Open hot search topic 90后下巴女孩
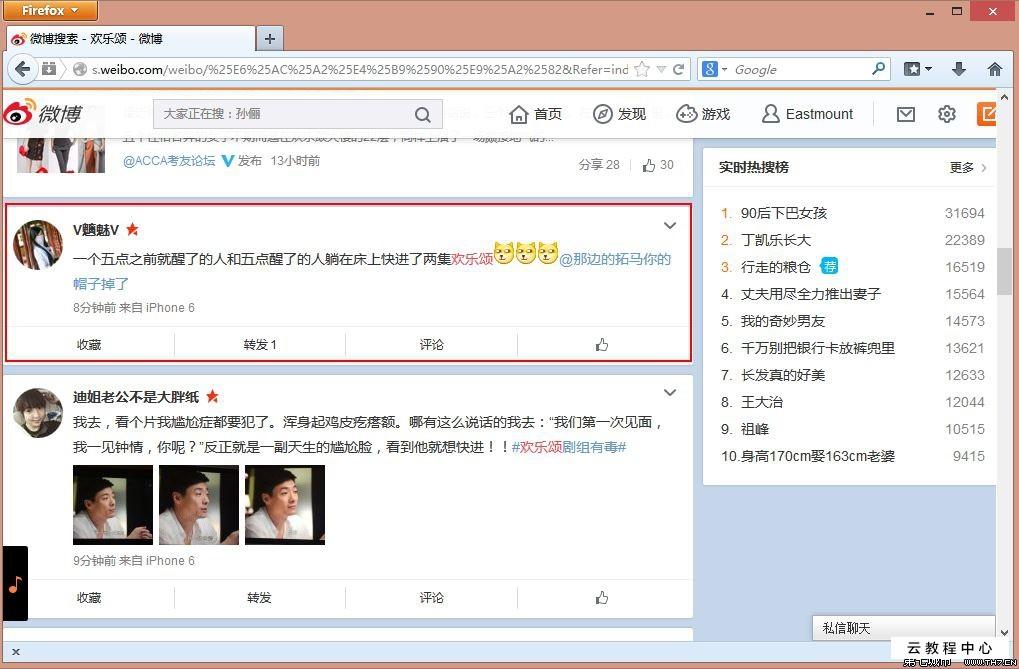Viewport: 1019px width, 669px height. pos(783,213)
